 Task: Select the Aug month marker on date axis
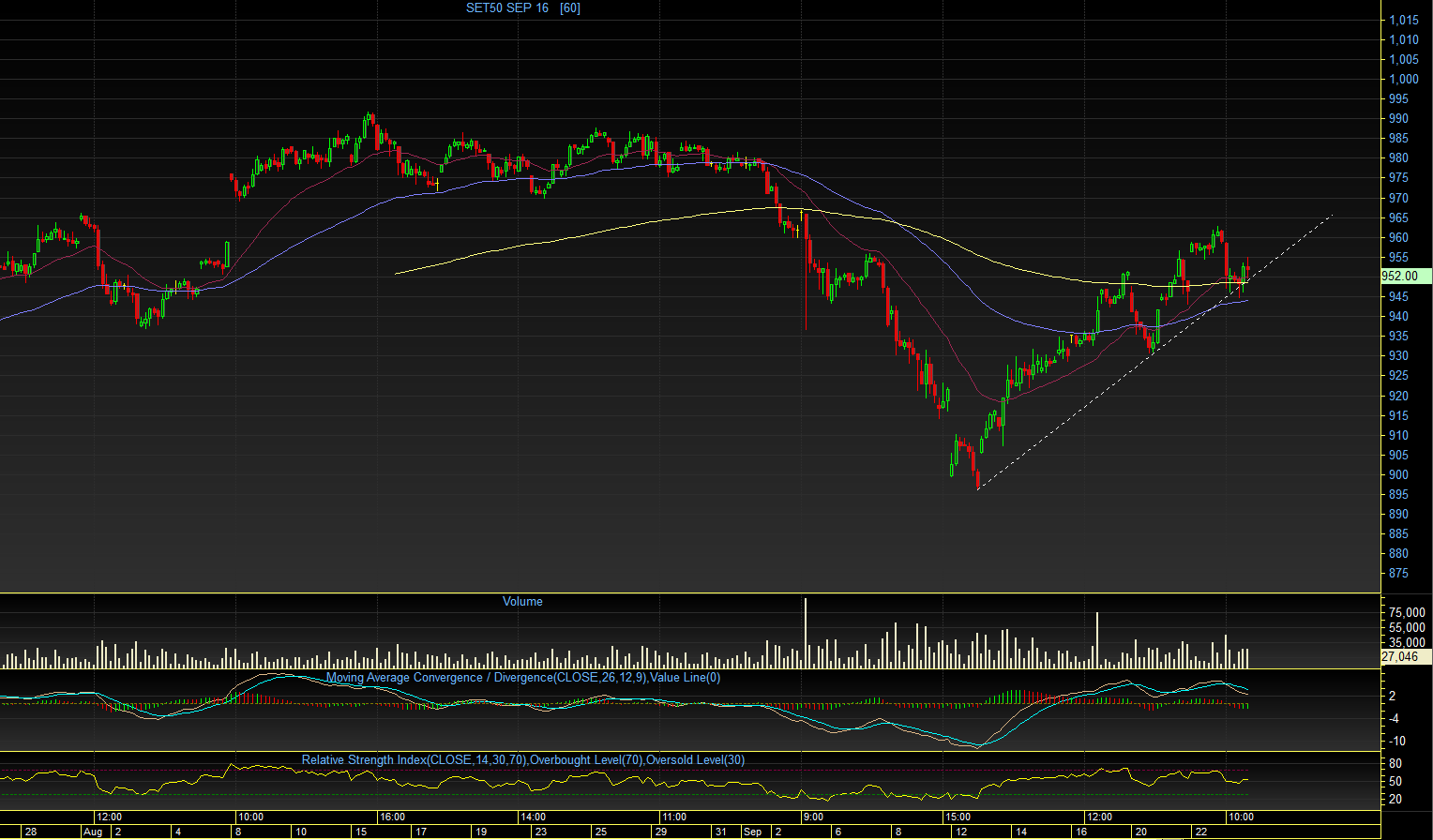tap(93, 832)
